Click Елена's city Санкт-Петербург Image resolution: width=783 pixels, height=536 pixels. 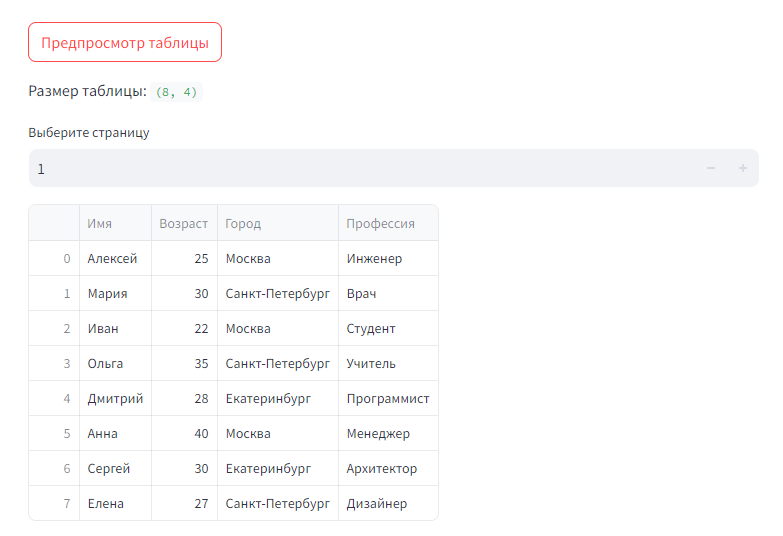click(x=278, y=503)
